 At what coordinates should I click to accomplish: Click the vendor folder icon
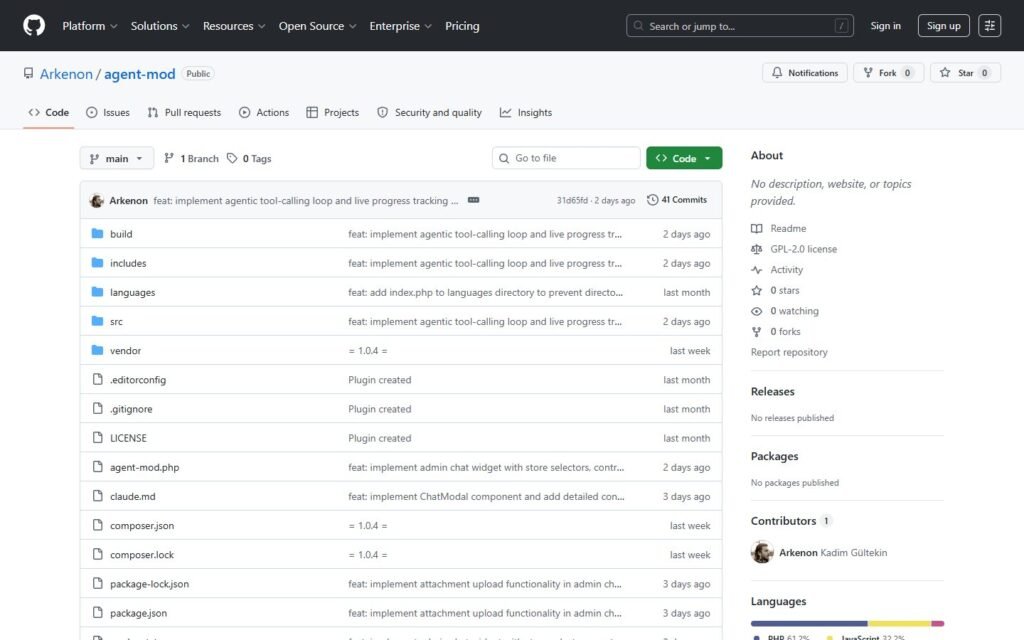tap(97, 350)
